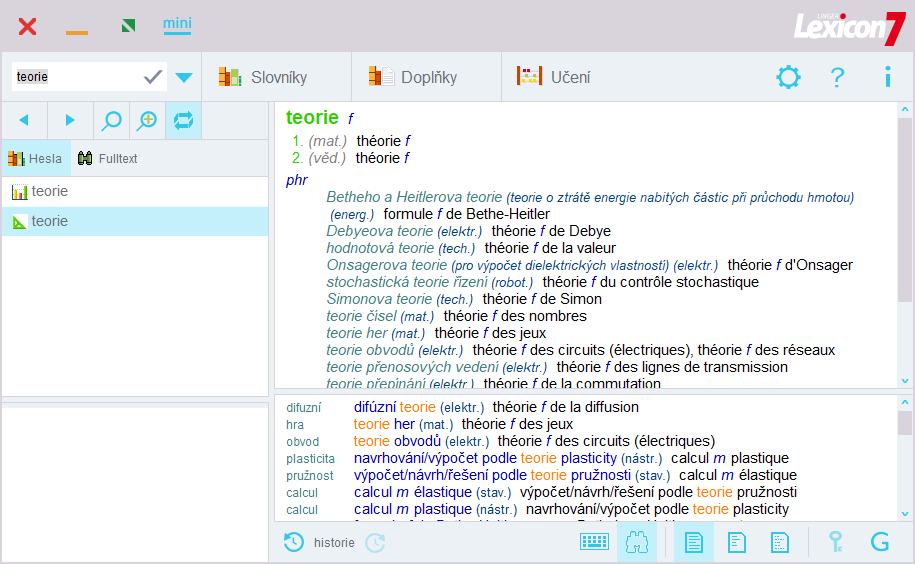Open the Doplňky menu
The image size is (915, 564).
pyautogui.click(x=414, y=77)
